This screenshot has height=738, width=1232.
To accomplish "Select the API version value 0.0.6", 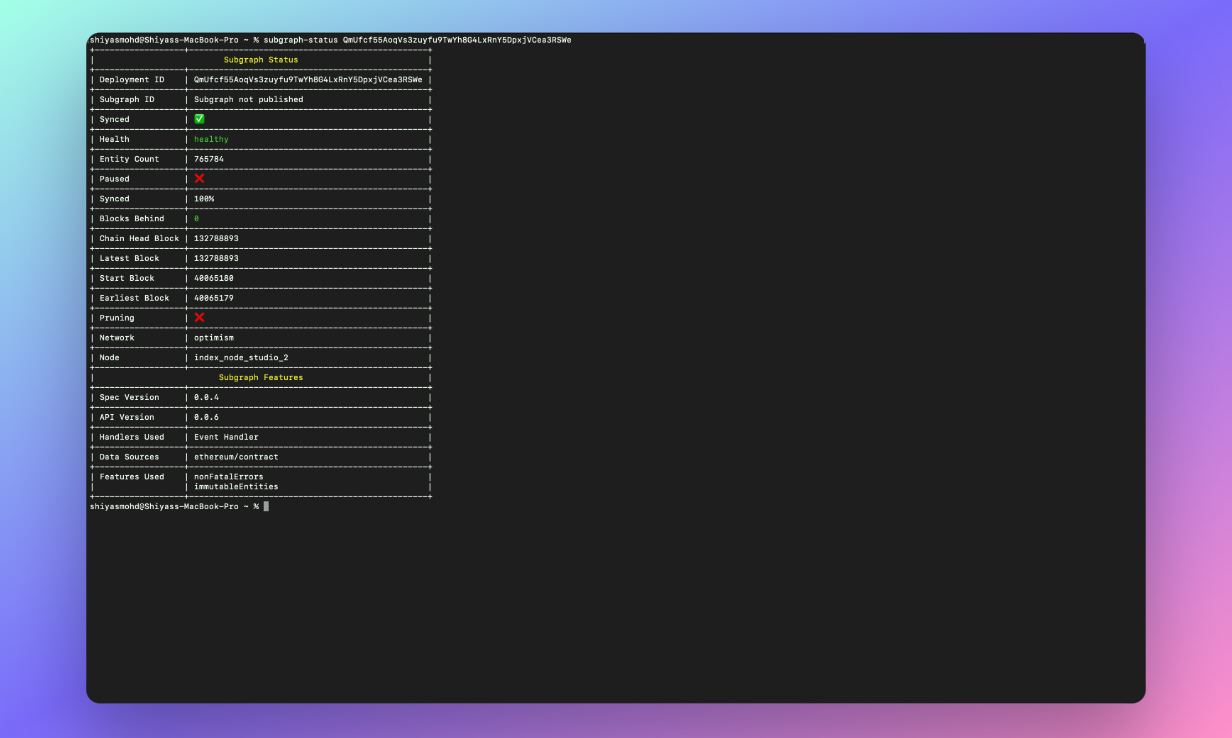I will 206,417.
